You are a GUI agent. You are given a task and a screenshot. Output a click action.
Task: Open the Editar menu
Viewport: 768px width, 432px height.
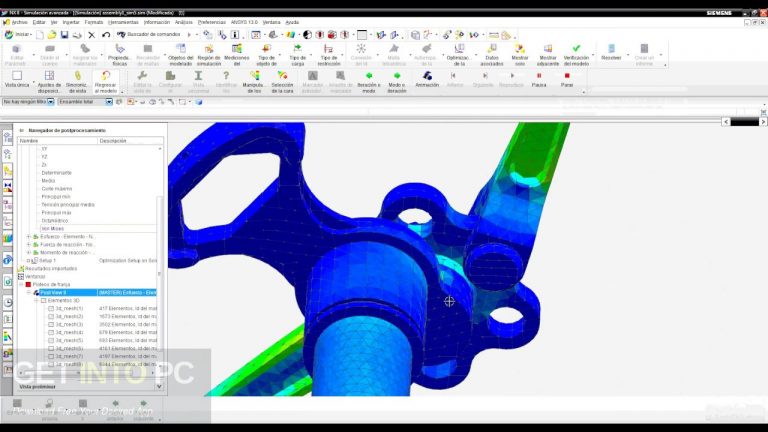coord(39,22)
